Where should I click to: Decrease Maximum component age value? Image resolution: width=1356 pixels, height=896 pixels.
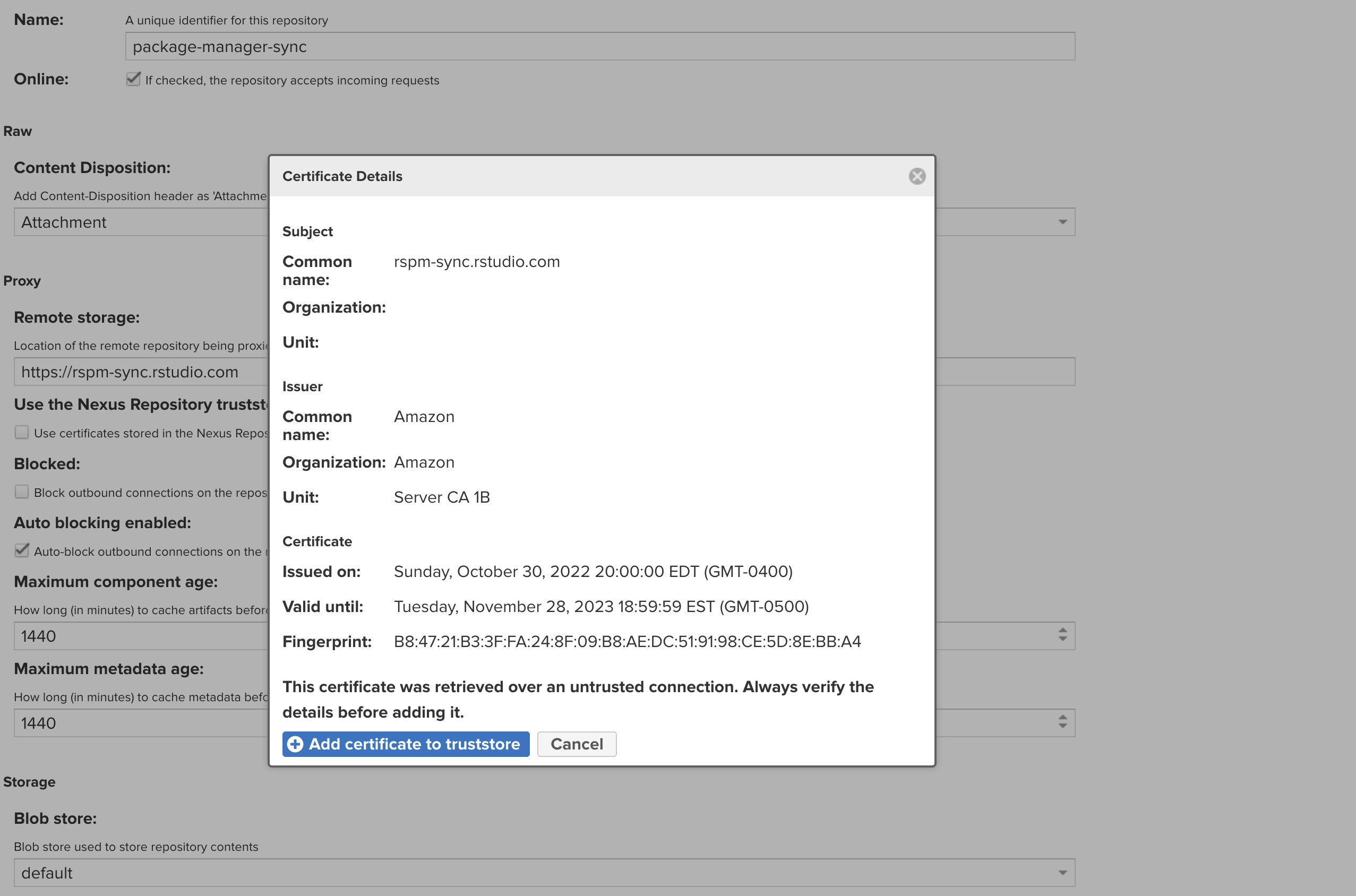[x=1062, y=640]
